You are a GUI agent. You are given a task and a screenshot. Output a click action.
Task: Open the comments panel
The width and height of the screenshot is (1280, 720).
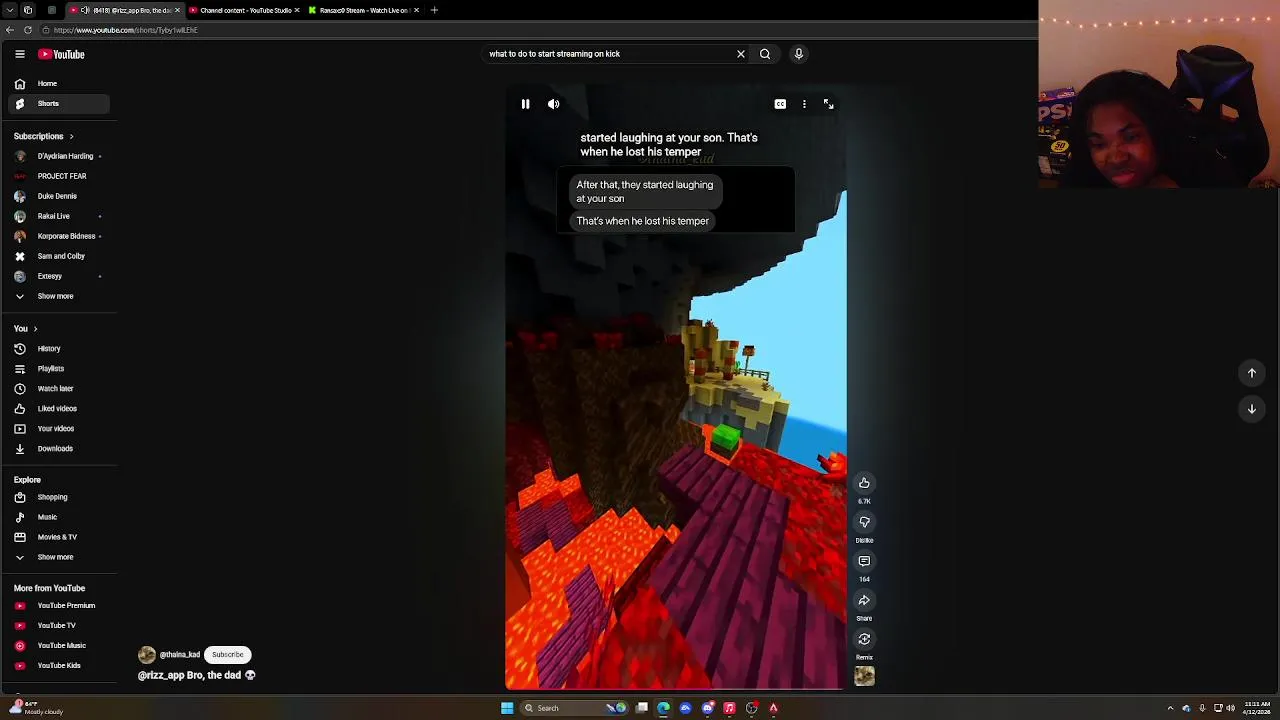point(864,561)
